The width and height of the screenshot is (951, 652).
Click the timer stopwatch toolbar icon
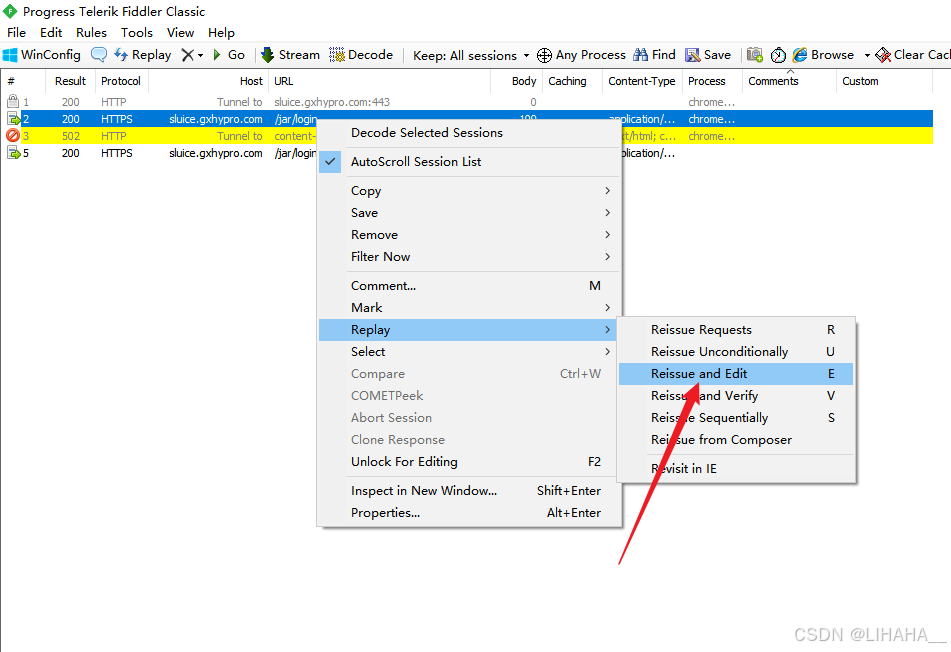tap(778, 55)
